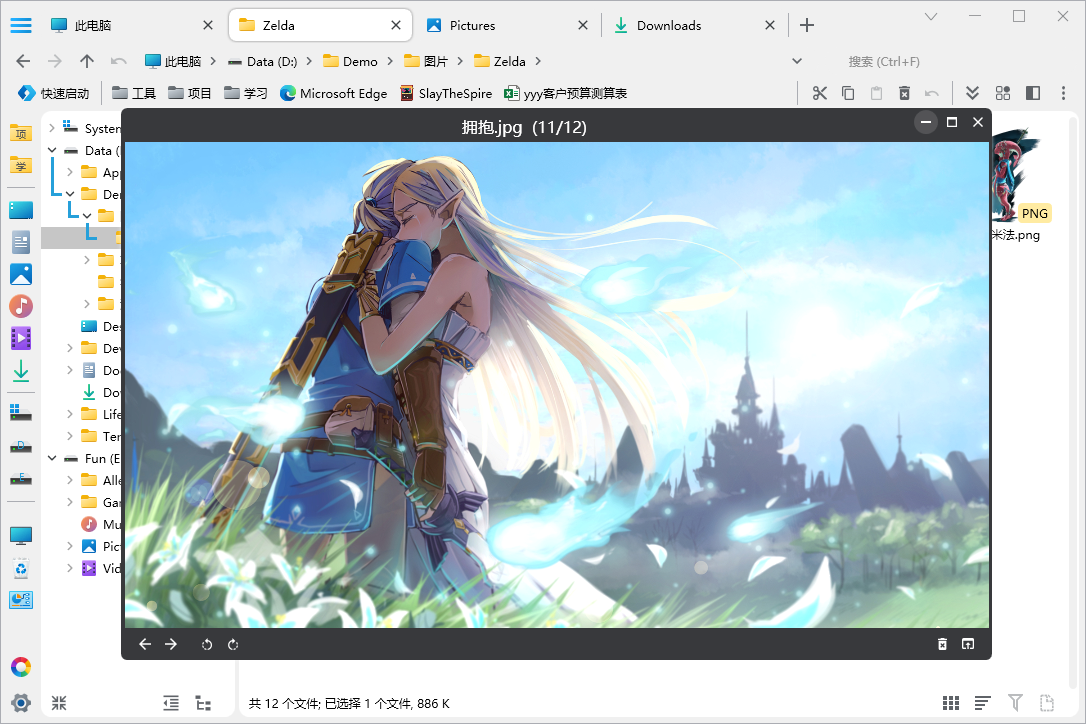Close the Downloads tab
Viewport: 1086px width, 724px height.
point(769,26)
